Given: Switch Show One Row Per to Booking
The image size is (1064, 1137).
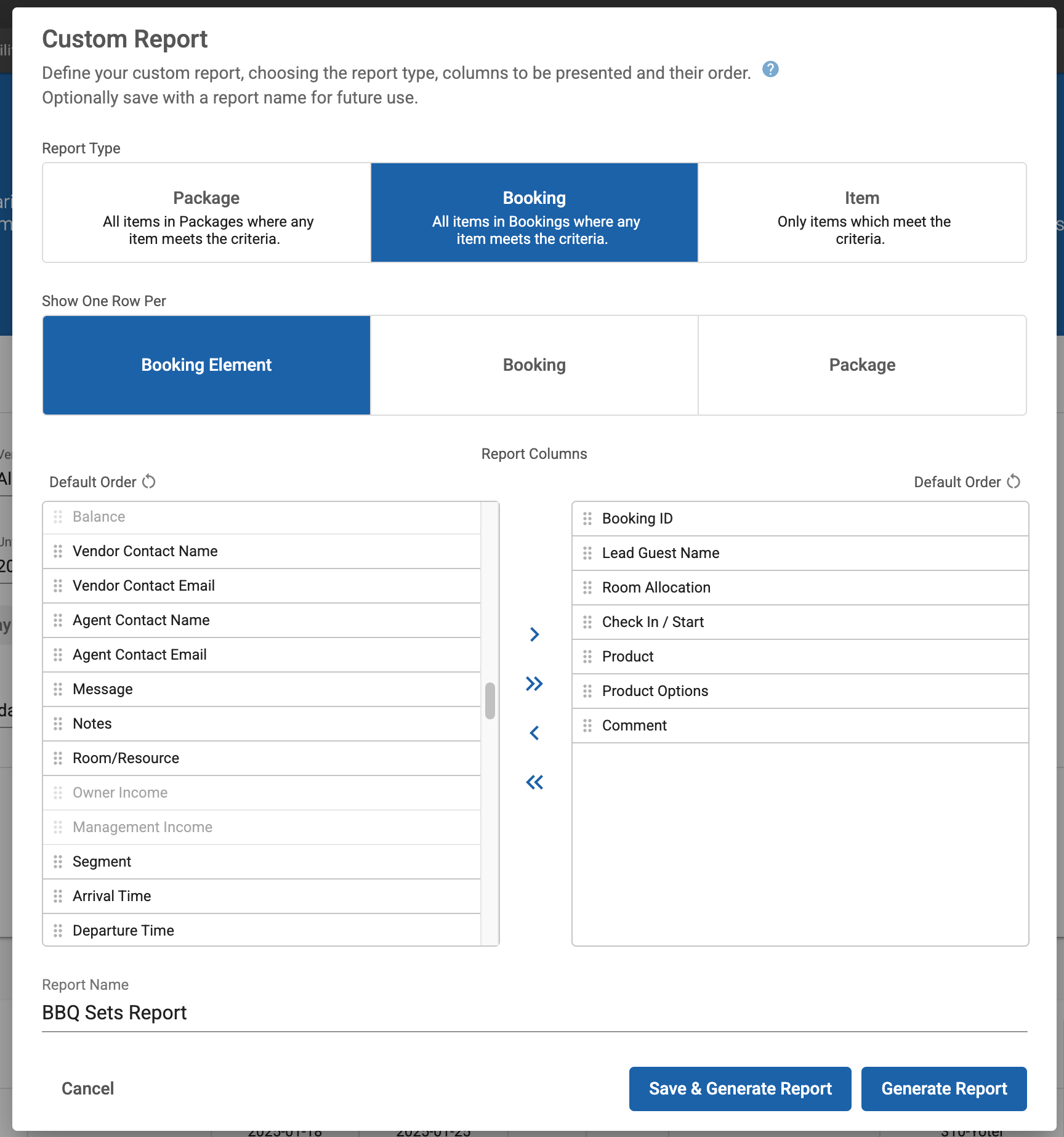Looking at the screenshot, I should tap(534, 365).
